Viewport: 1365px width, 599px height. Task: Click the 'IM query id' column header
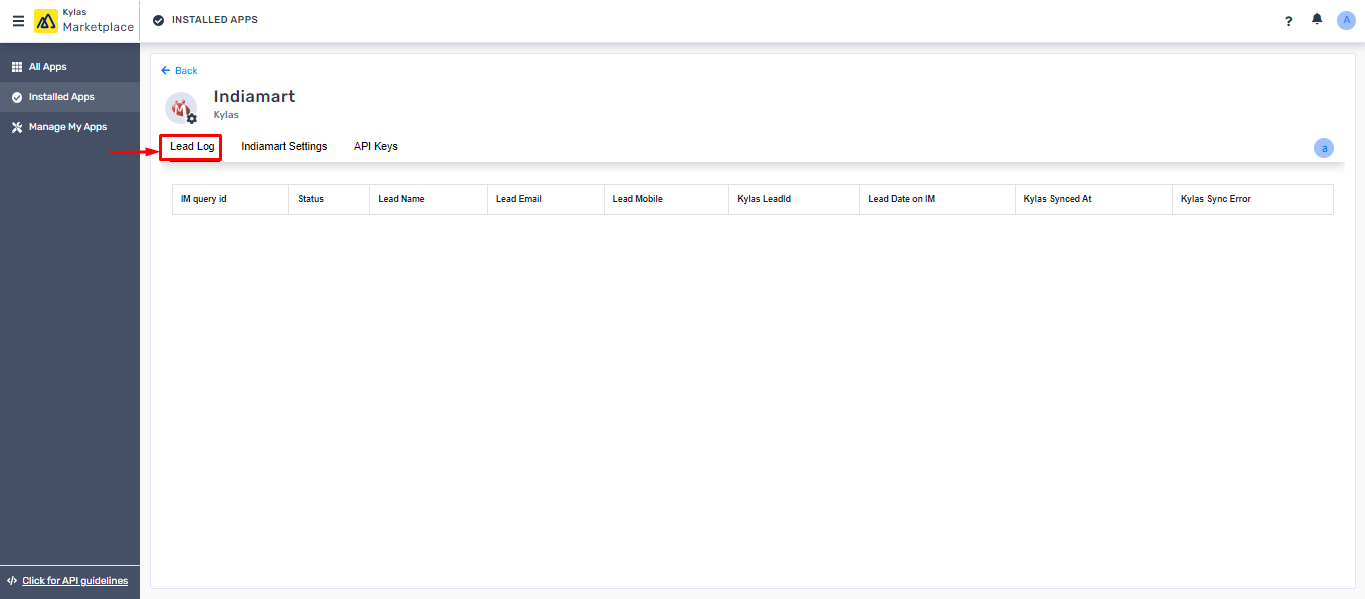(x=230, y=199)
